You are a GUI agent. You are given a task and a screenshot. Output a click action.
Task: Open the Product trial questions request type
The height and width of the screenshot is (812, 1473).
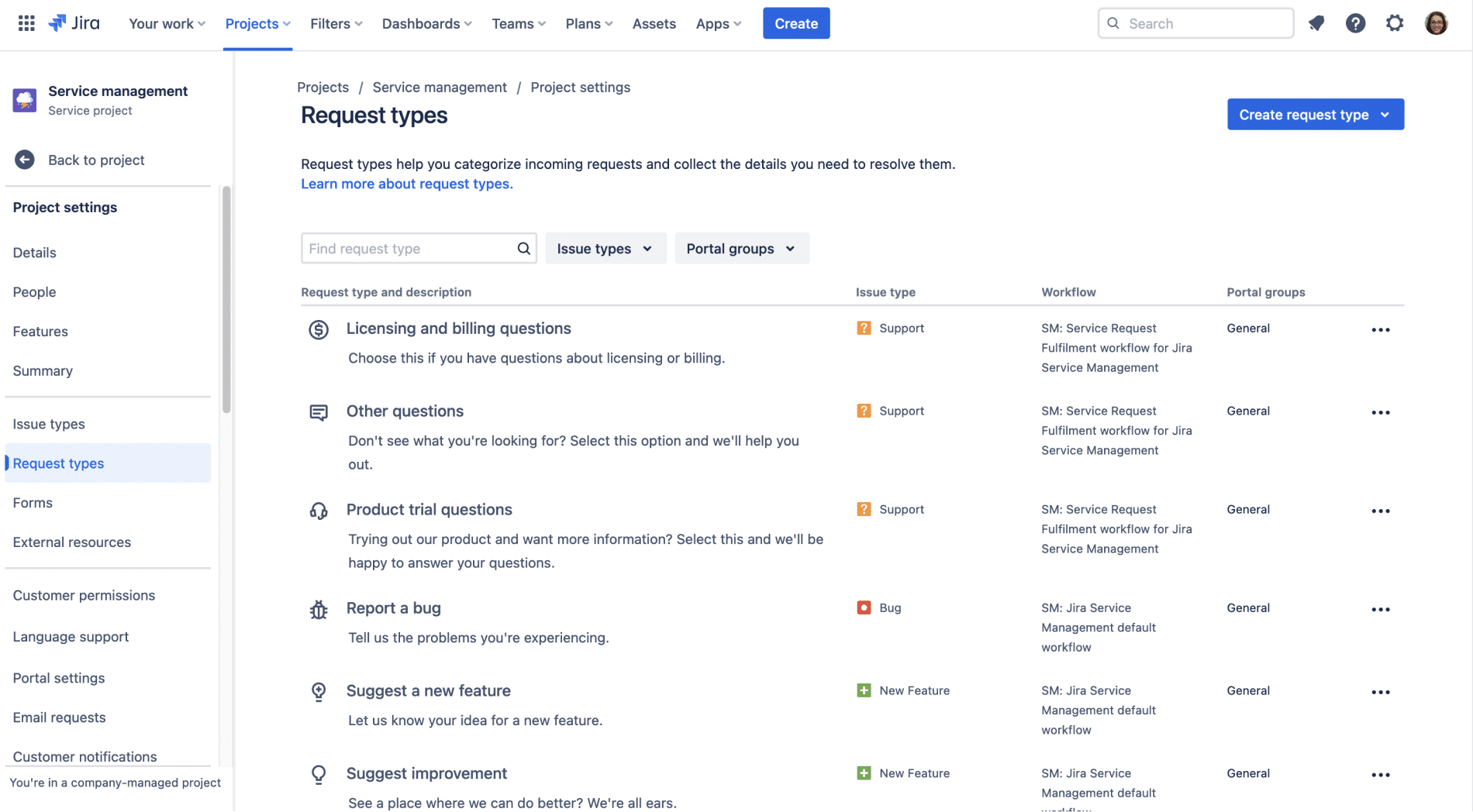tap(429, 510)
